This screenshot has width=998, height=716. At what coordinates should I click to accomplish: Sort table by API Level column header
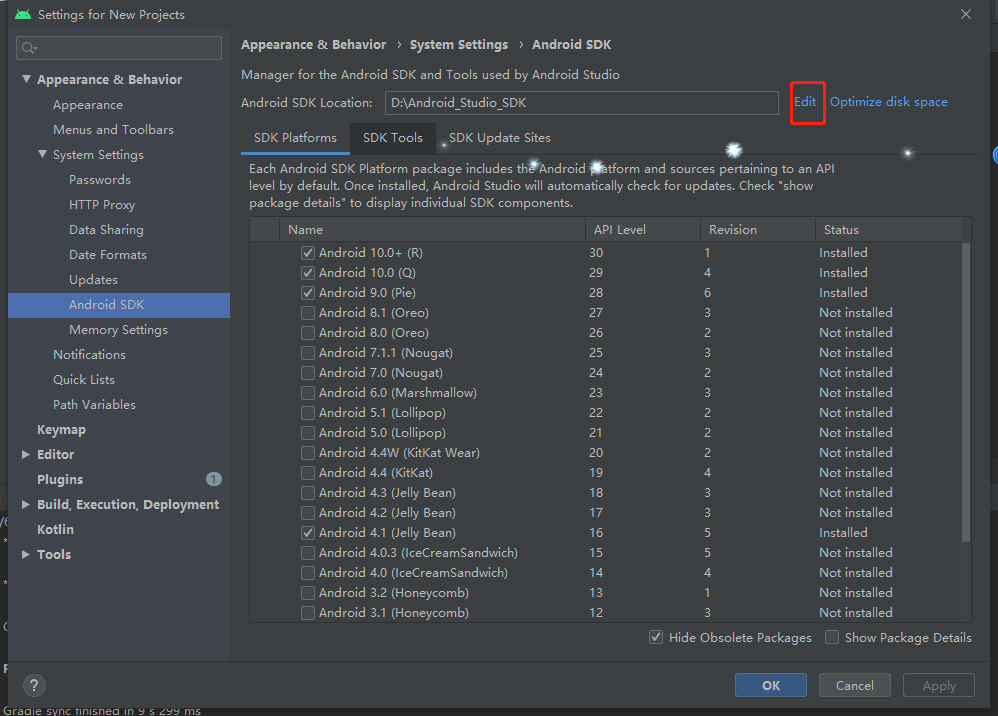[x=643, y=230]
